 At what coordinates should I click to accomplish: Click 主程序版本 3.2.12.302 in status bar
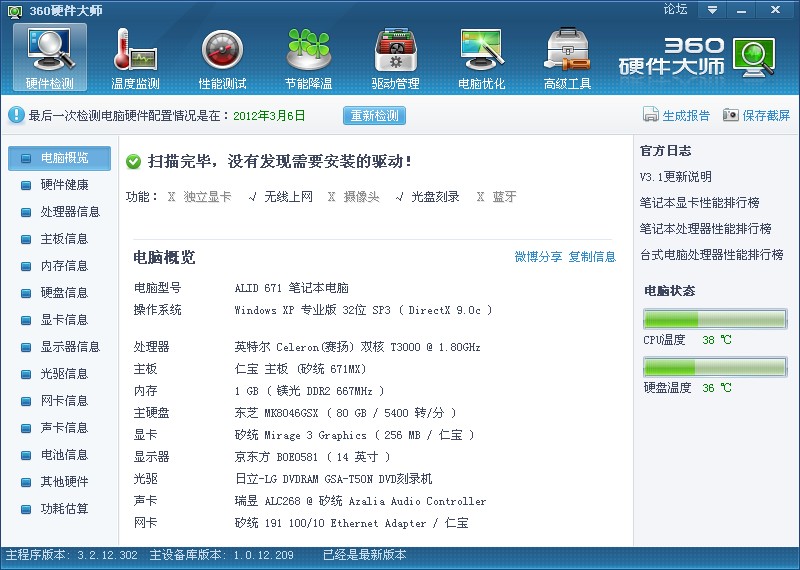71,555
